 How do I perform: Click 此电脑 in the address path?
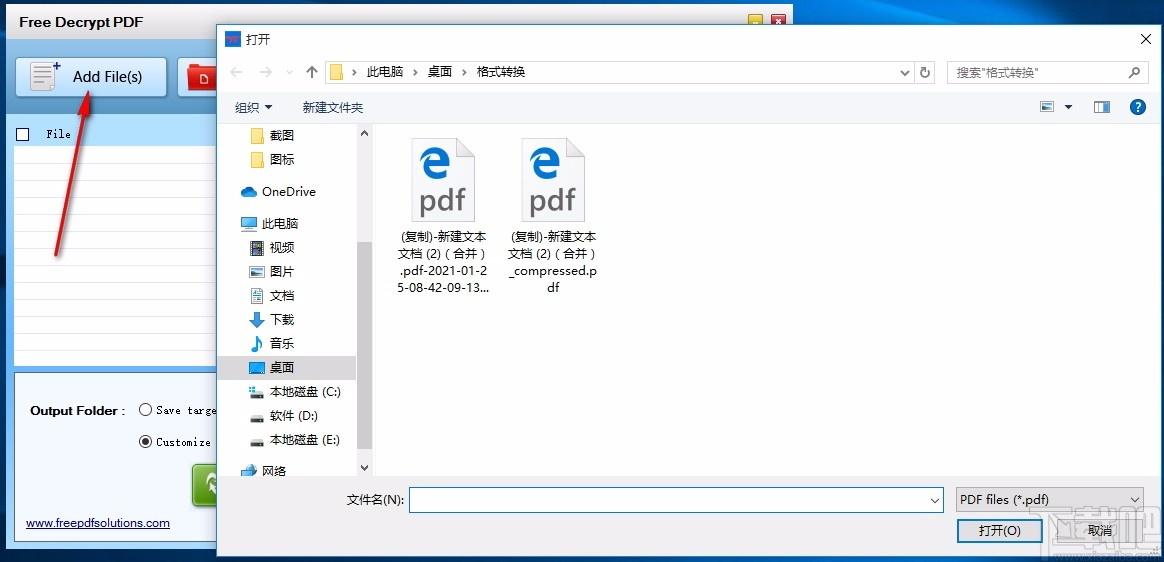click(385, 72)
